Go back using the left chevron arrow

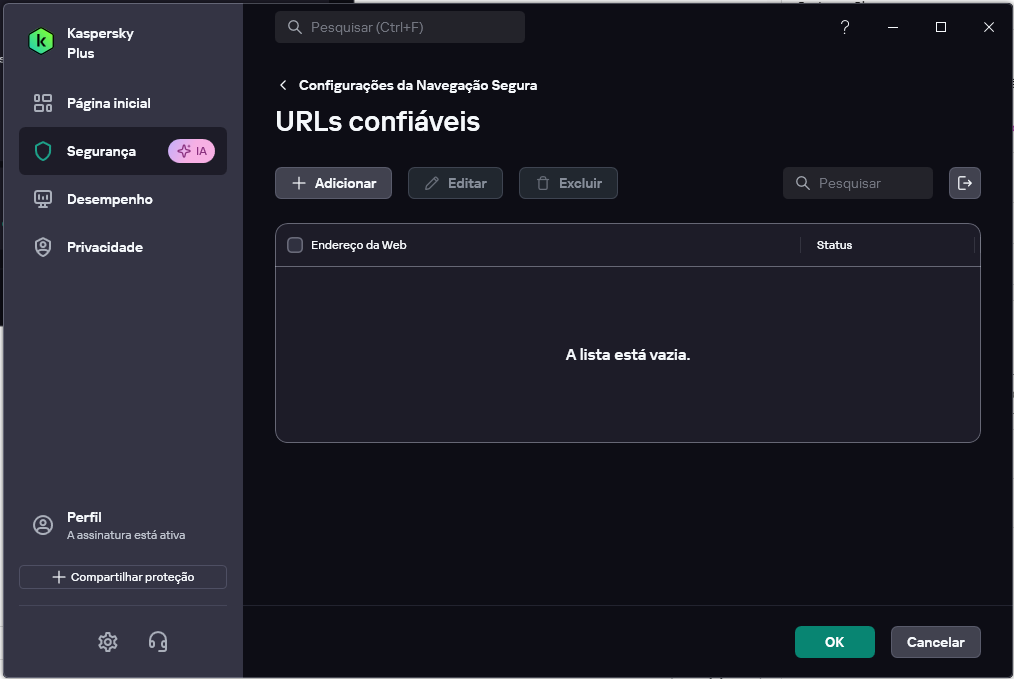pos(284,86)
